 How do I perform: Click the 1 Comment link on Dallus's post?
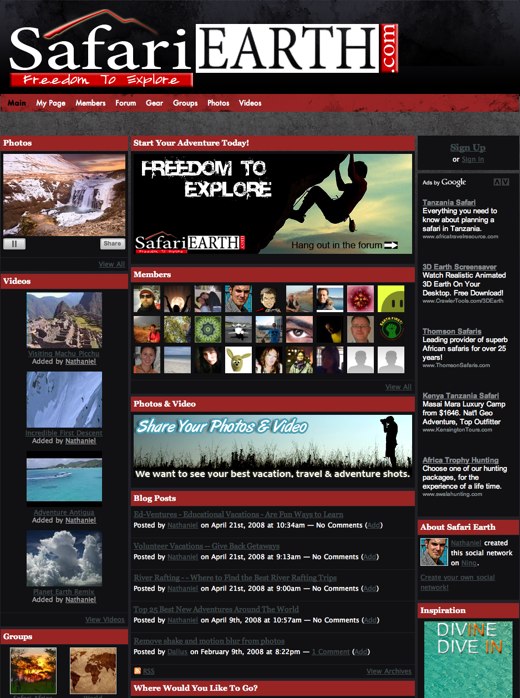pos(331,652)
